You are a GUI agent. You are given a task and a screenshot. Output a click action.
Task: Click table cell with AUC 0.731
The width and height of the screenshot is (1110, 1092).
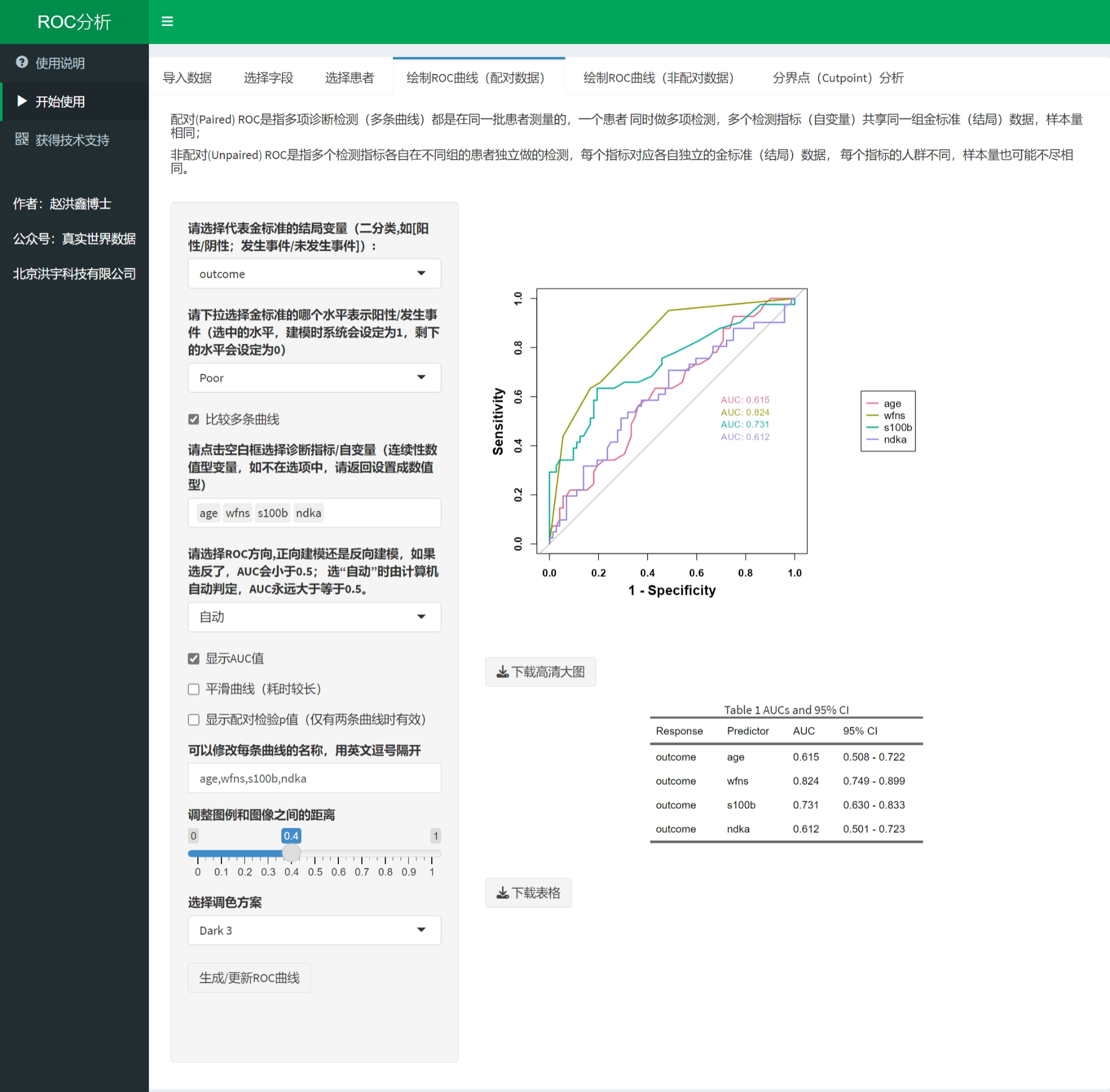(806, 805)
